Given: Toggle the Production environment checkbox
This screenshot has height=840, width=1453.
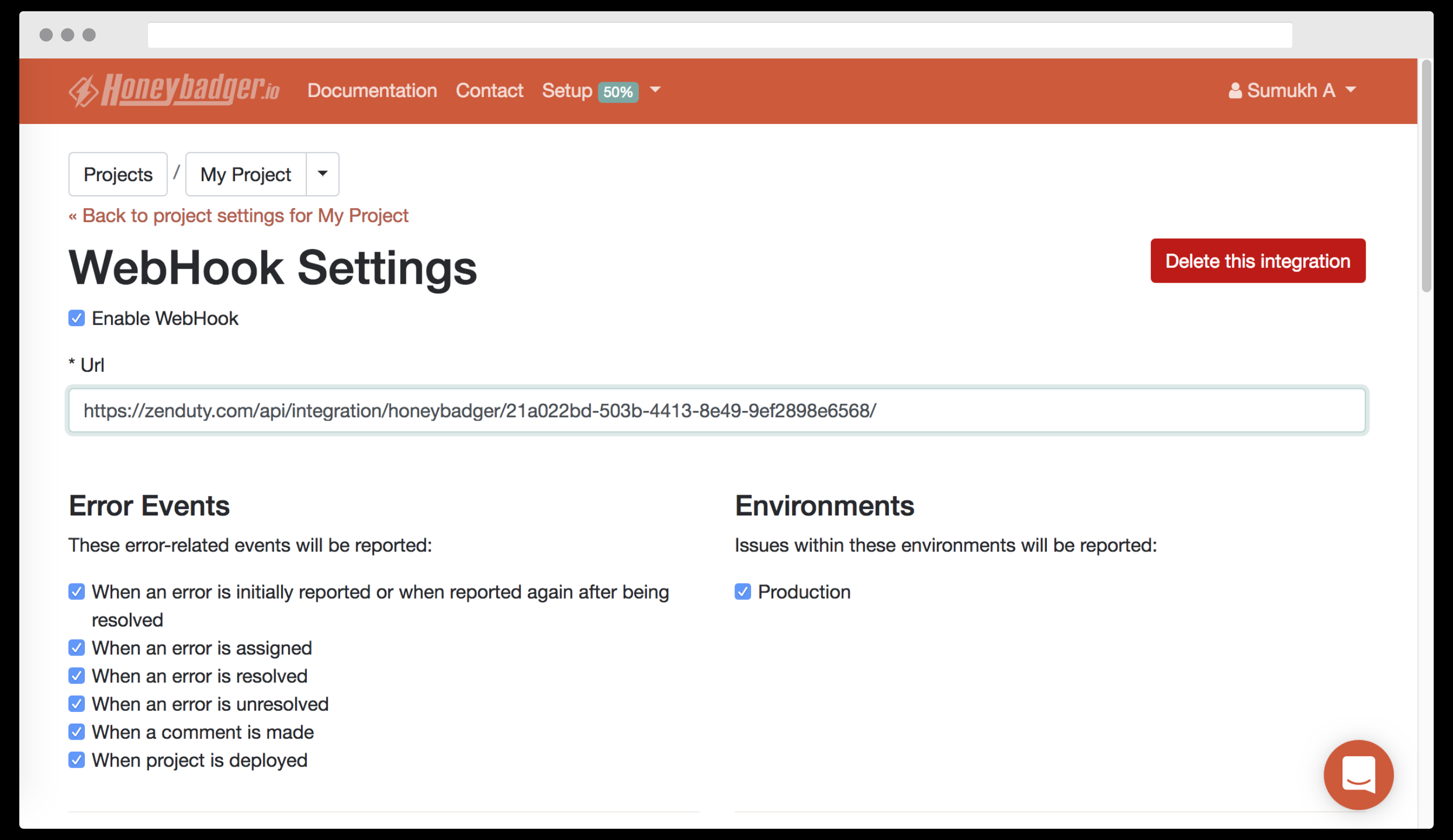Looking at the screenshot, I should [x=742, y=592].
